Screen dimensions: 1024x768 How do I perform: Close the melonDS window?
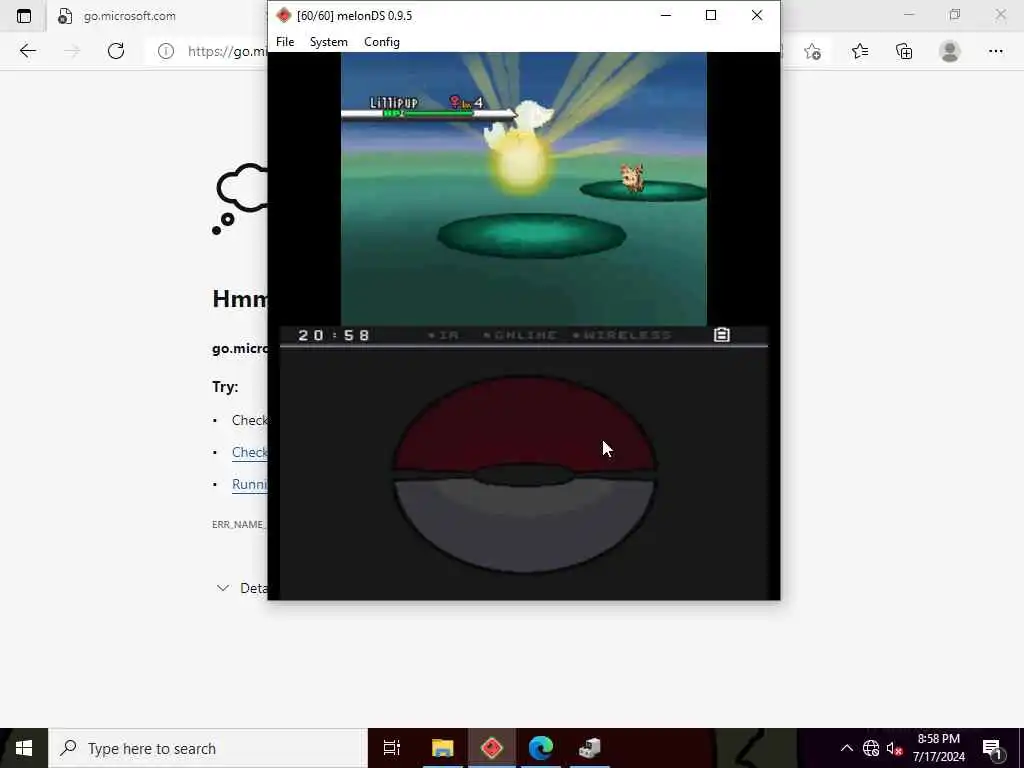click(757, 15)
